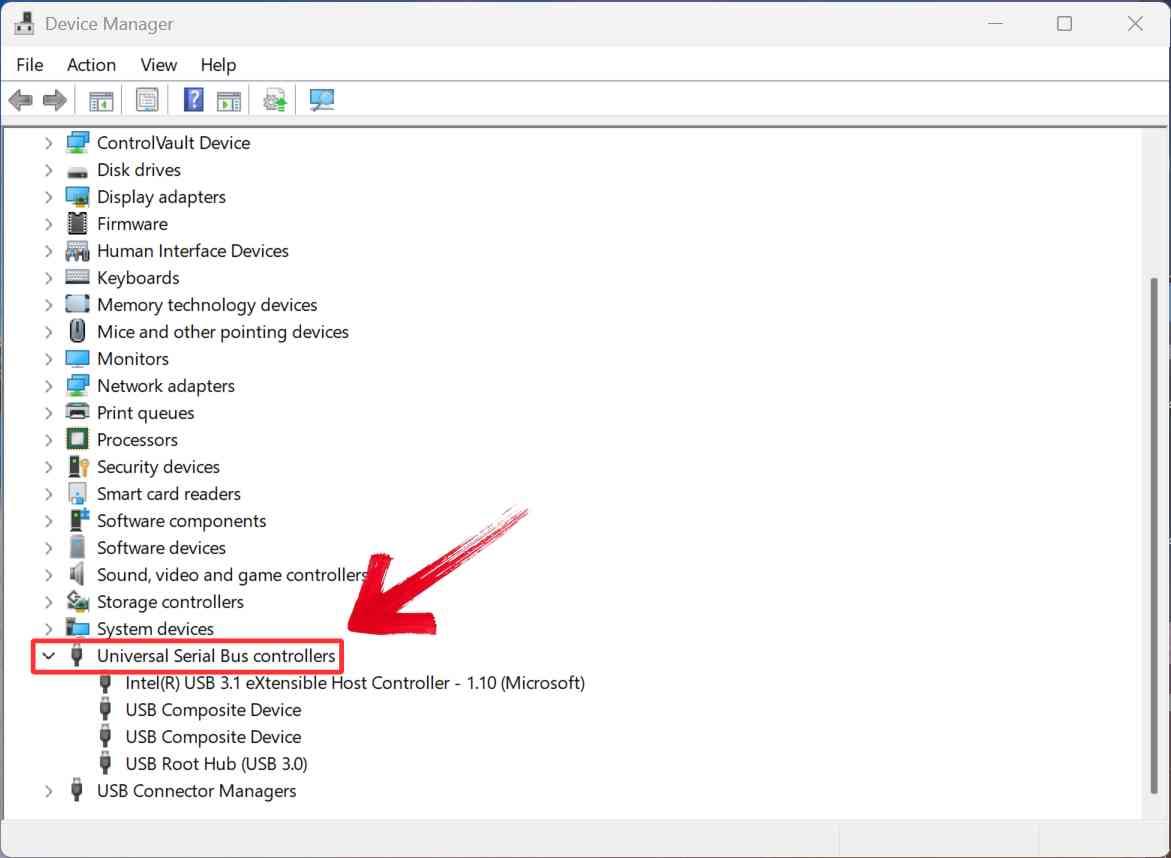Viewport: 1171px width, 858px height.
Task: Click the Forward arrow in toolbar
Action: pos(55,100)
